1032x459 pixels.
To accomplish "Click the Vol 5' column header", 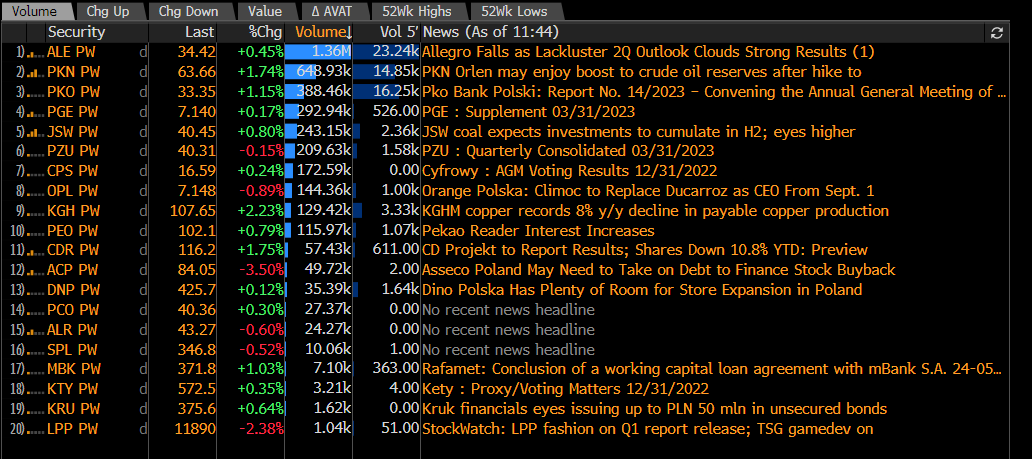I will [400, 32].
